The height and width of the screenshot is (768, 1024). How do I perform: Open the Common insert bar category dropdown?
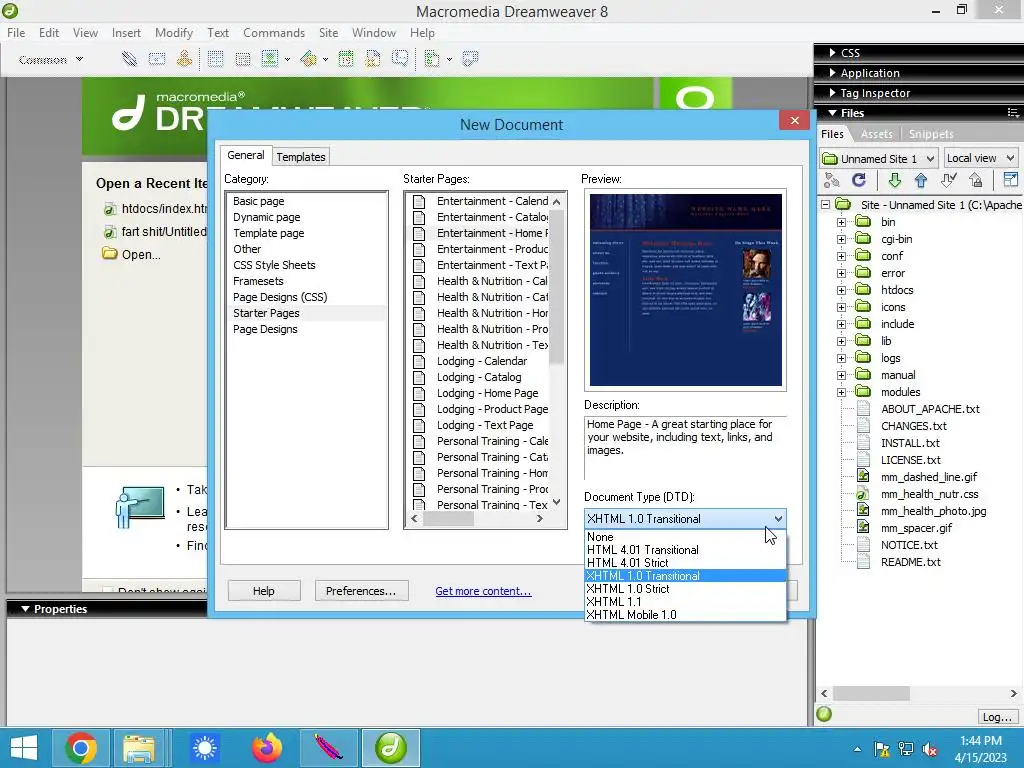point(51,59)
